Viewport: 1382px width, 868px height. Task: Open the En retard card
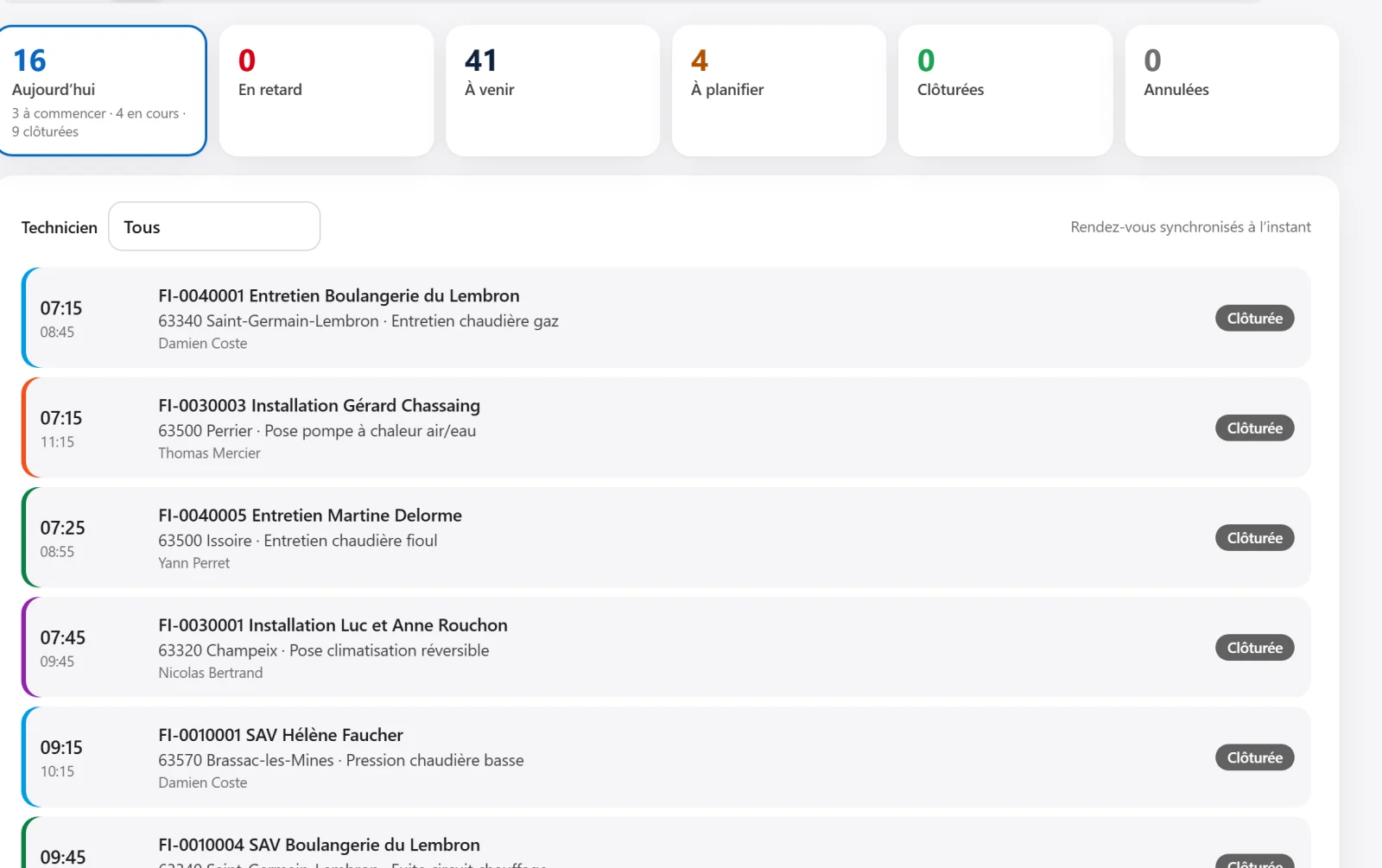tap(326, 91)
